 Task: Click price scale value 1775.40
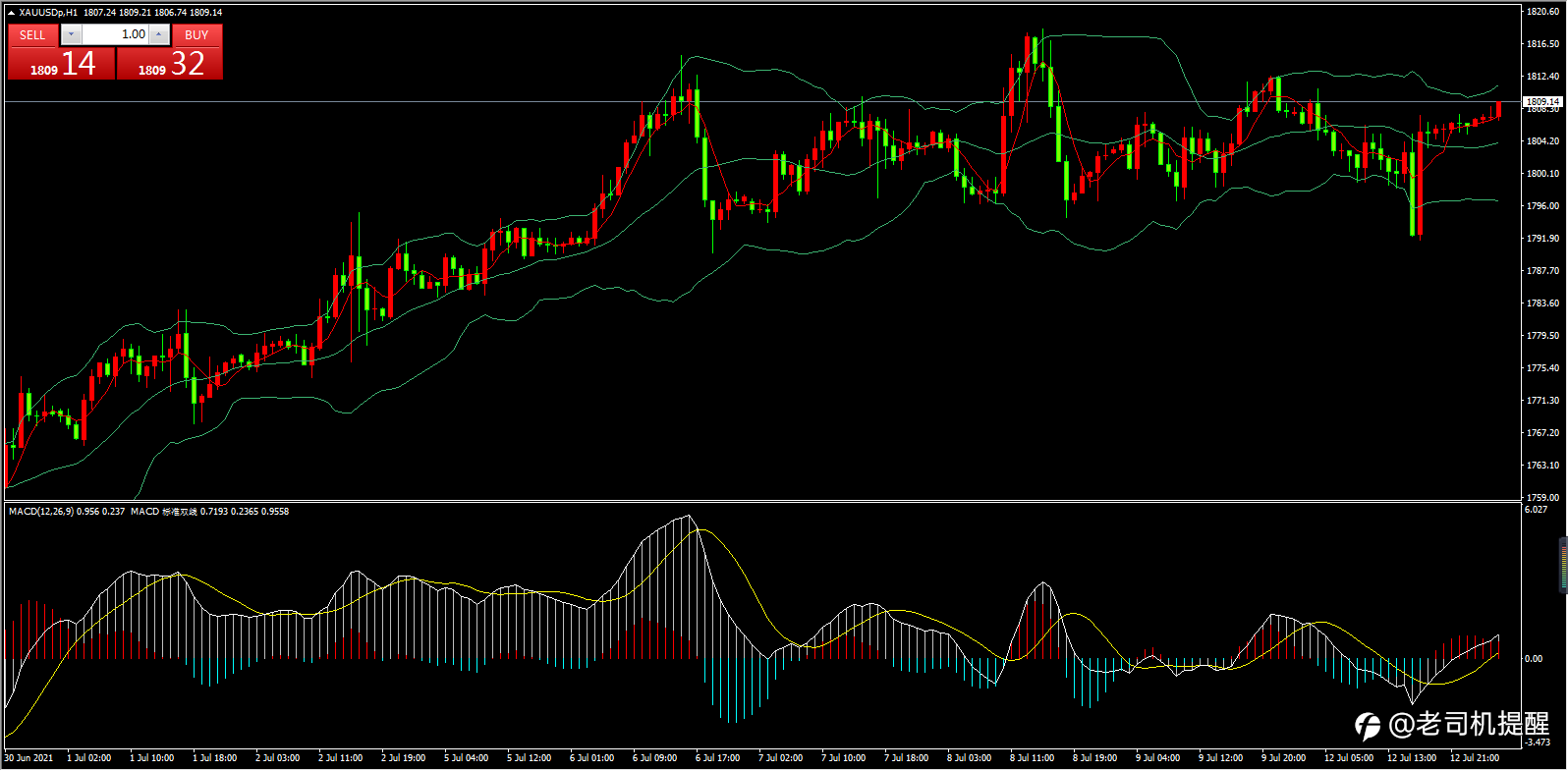pos(1542,368)
